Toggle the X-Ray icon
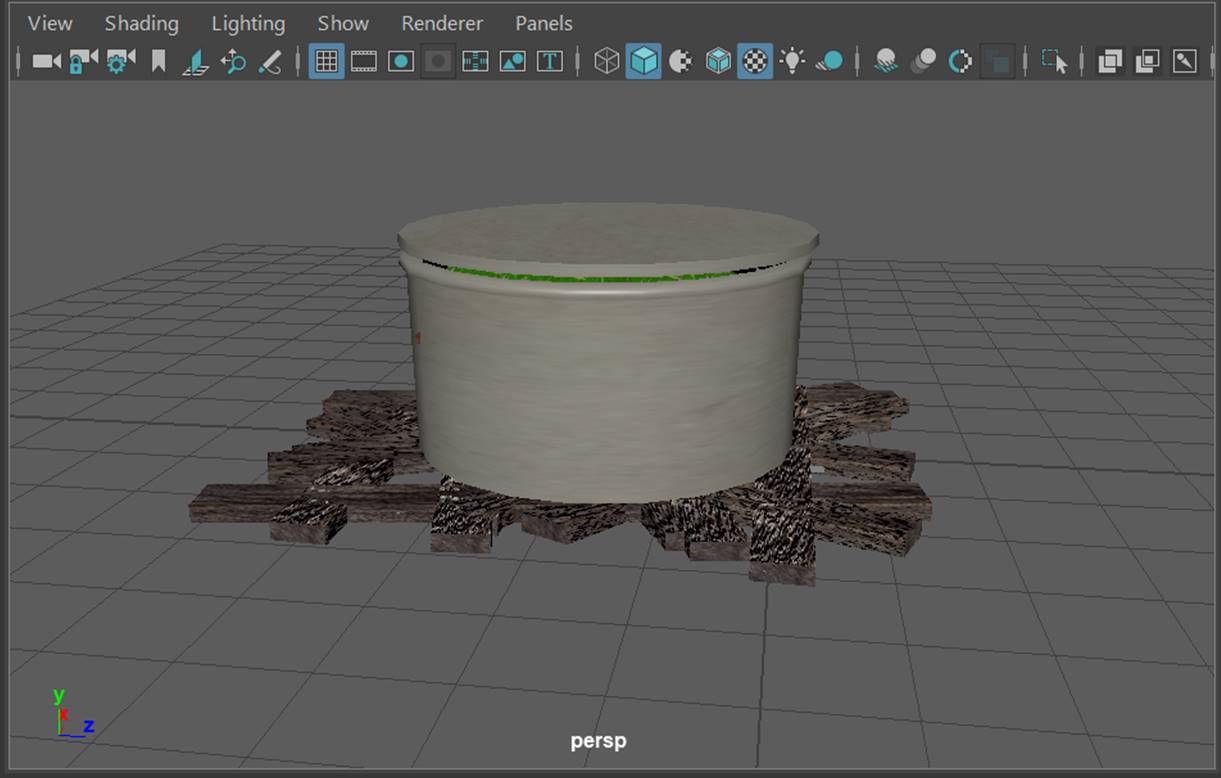1221x778 pixels. (1109, 61)
